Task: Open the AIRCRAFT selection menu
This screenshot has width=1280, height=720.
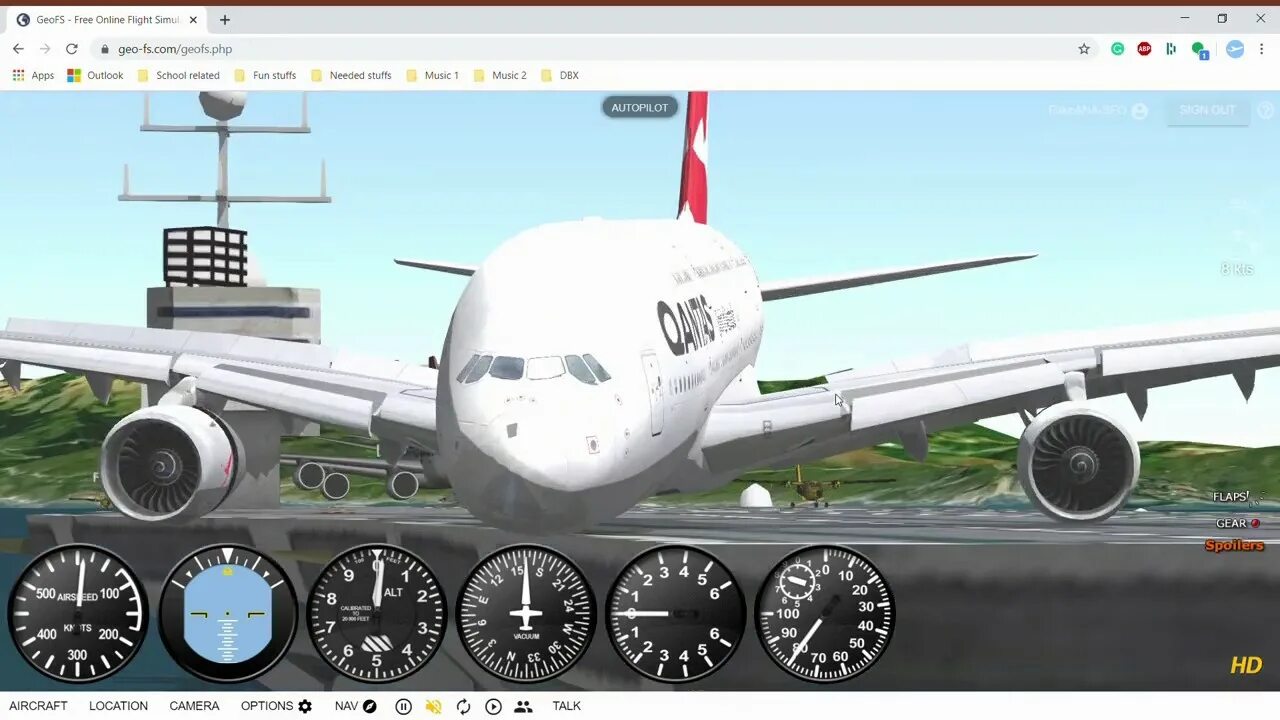Action: coord(38,706)
